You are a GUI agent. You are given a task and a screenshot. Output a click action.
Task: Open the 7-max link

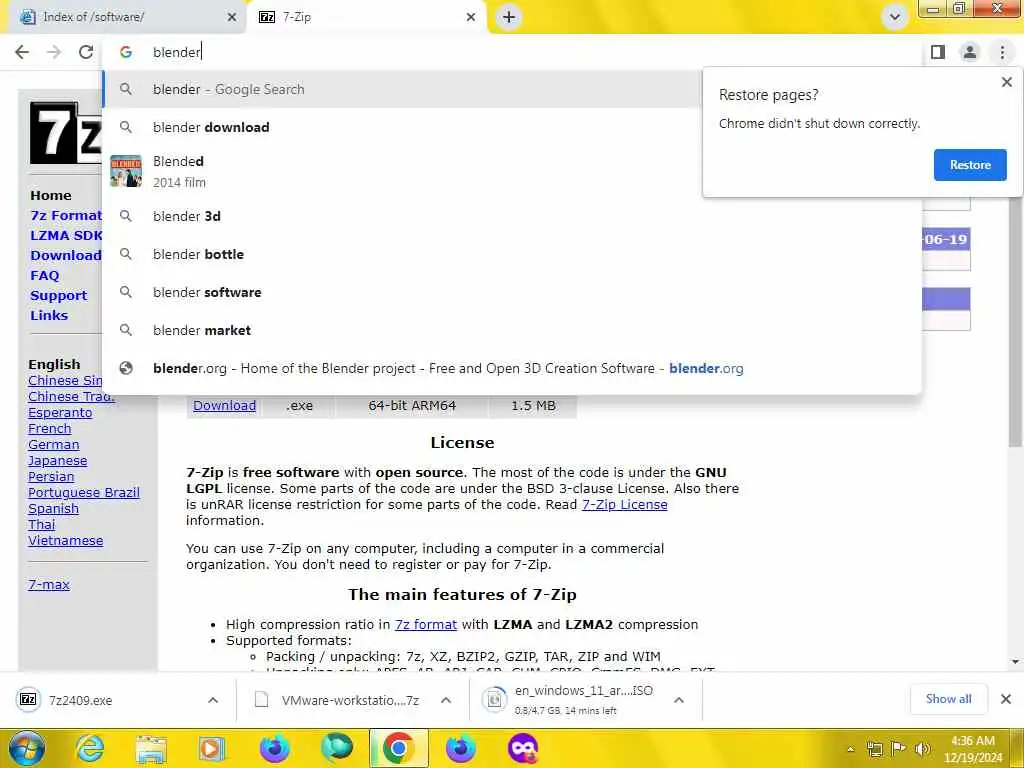(x=49, y=584)
